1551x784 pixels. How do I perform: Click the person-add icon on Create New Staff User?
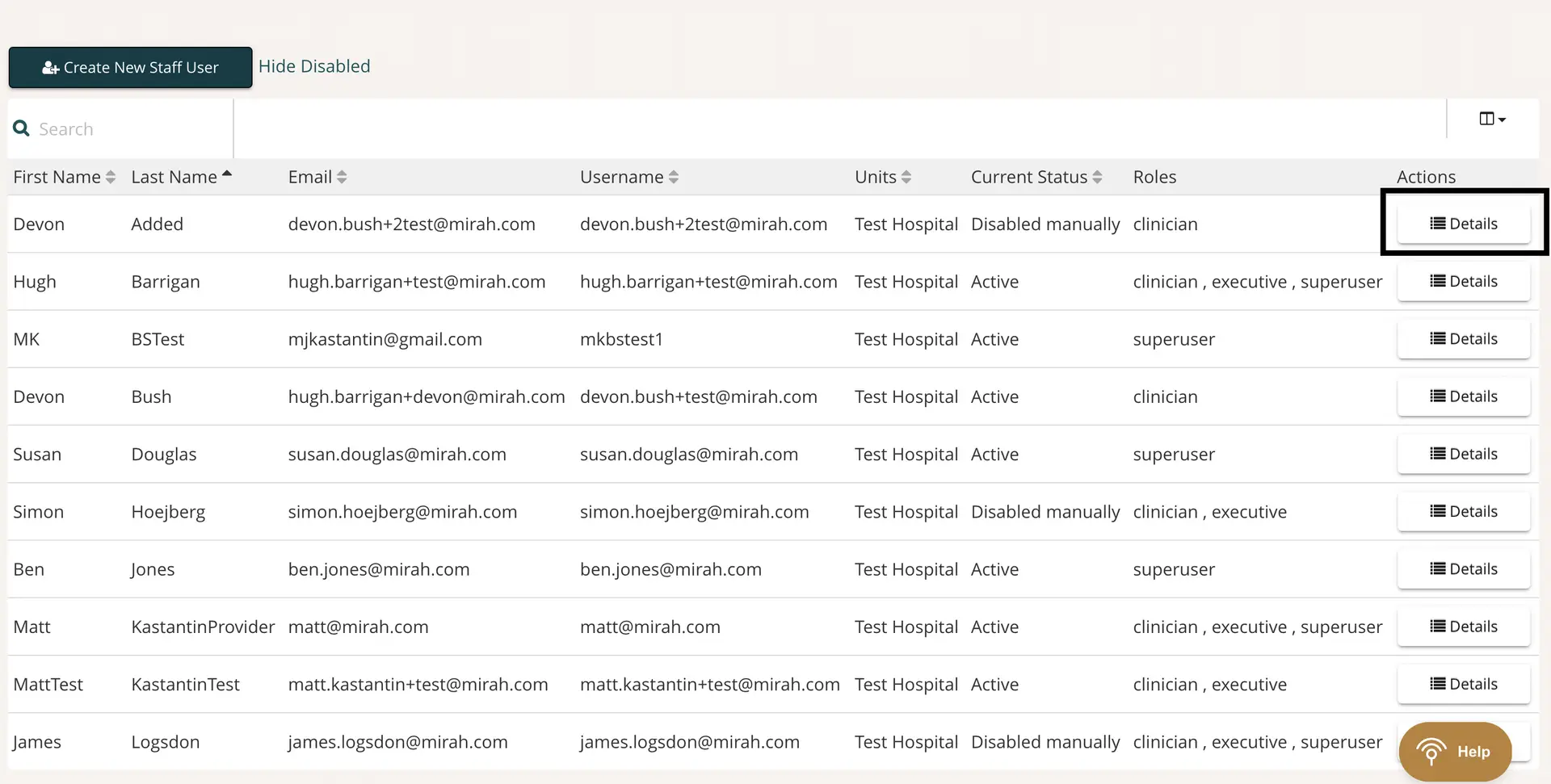(50, 68)
